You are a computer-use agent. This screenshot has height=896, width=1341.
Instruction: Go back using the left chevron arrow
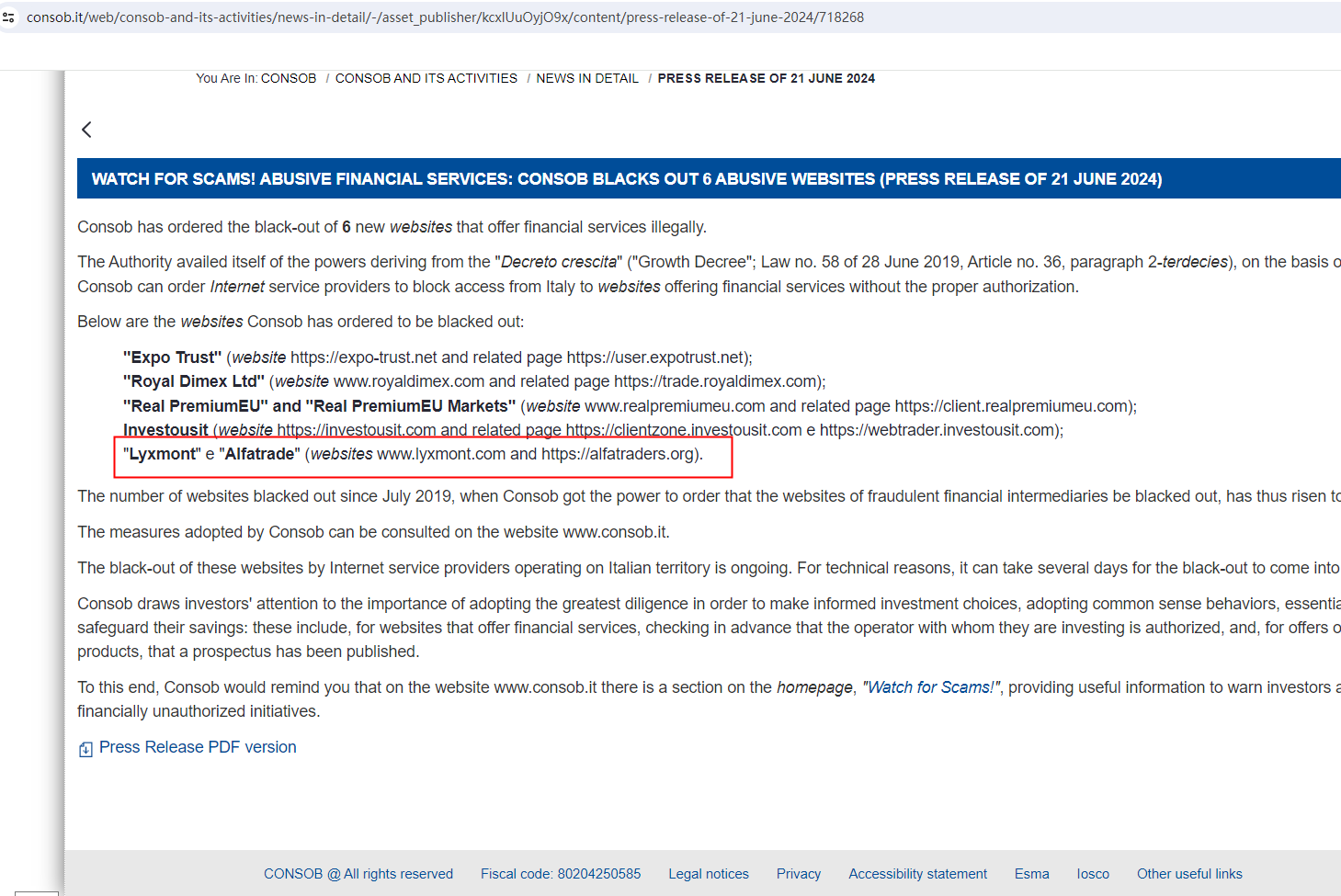(x=86, y=130)
